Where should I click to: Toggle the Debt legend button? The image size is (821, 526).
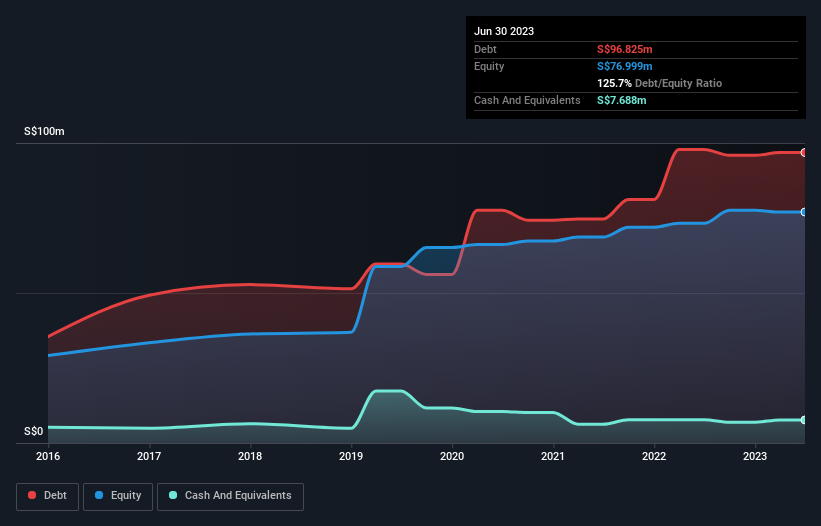click(x=48, y=496)
